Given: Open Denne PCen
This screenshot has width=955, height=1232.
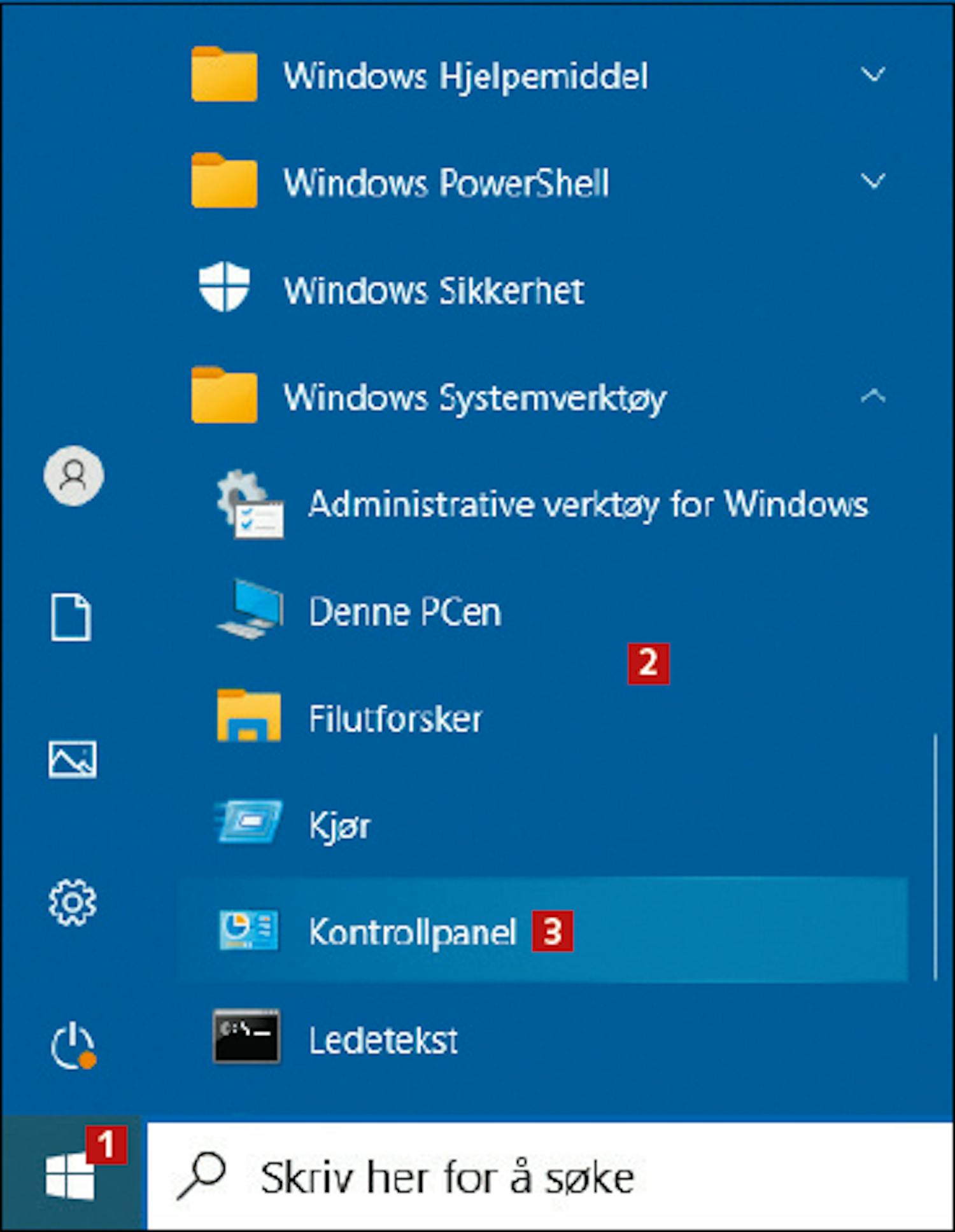Looking at the screenshot, I should (x=542, y=611).
